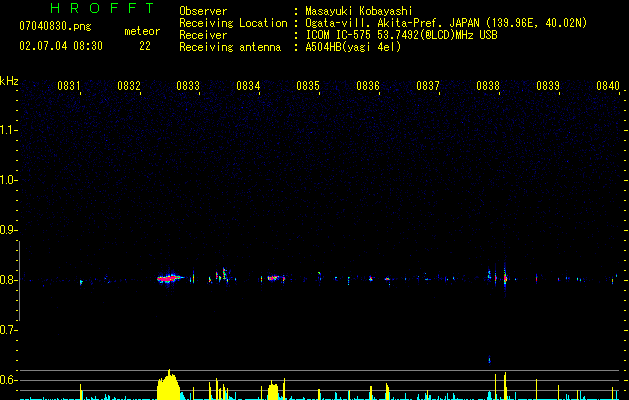Click the kHz axis unit label

point(9,81)
